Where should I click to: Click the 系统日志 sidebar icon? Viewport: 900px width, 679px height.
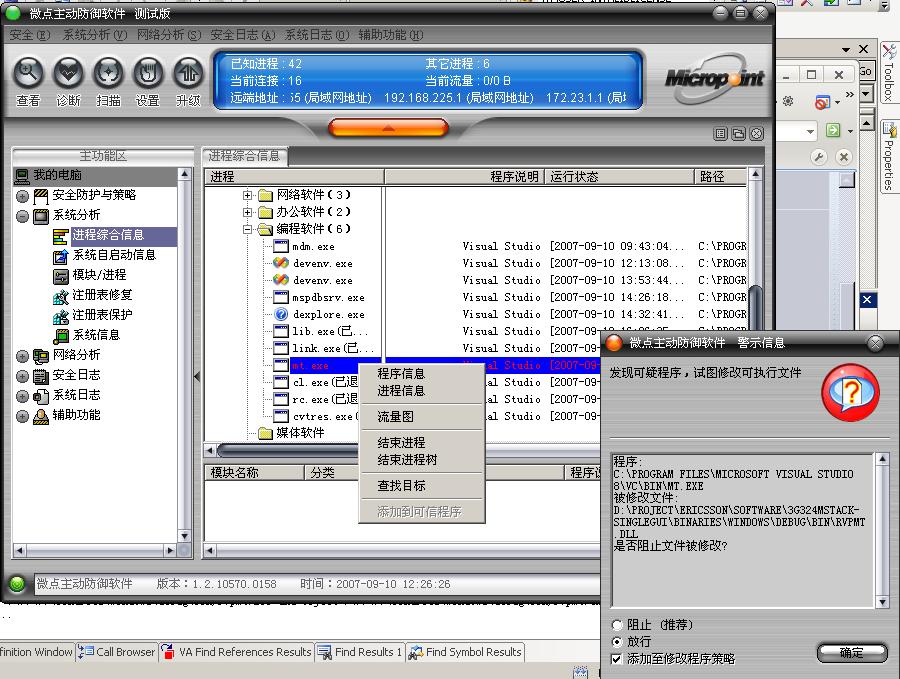click(x=41, y=396)
